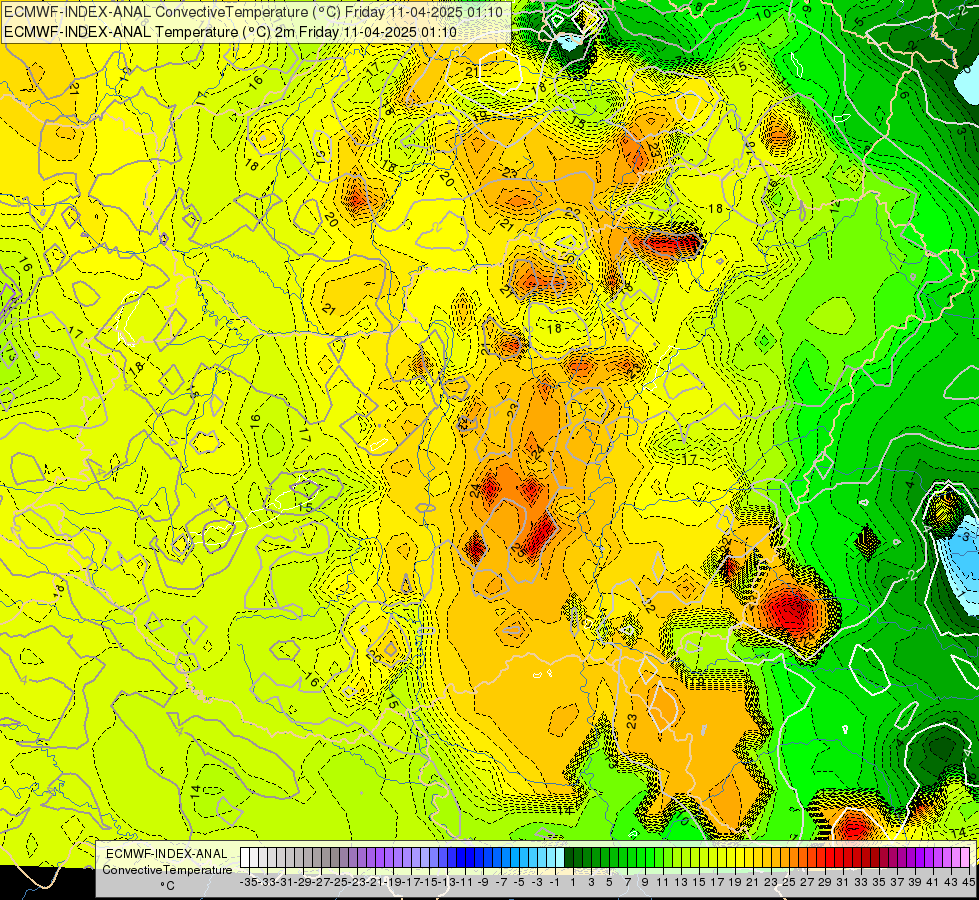Viewport: 979px width, 900px height.
Task: Pick the darkest green swatch after the cyan swatches
Action: pyautogui.click(x=569, y=857)
